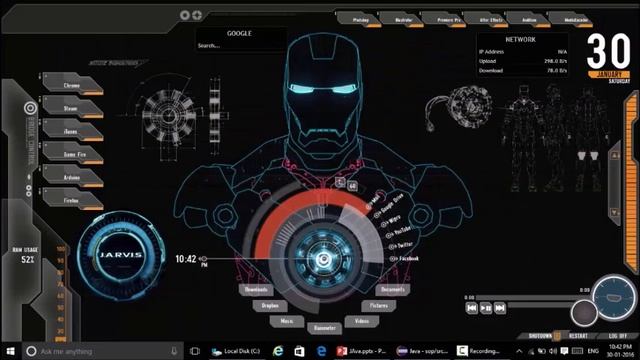Screen dimensions: 640x360
Task: Click the crosshair circular icon atop the panel
Action: pos(197,15)
